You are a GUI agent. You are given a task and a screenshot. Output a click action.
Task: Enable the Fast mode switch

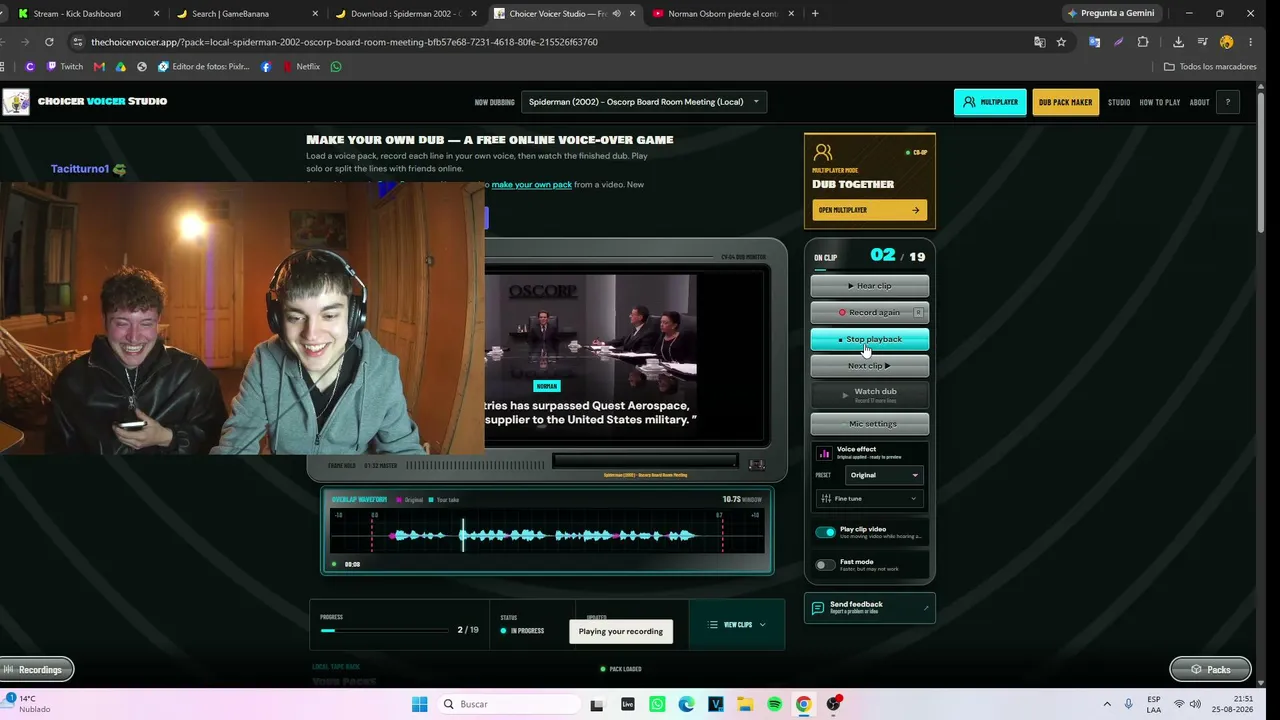825,565
